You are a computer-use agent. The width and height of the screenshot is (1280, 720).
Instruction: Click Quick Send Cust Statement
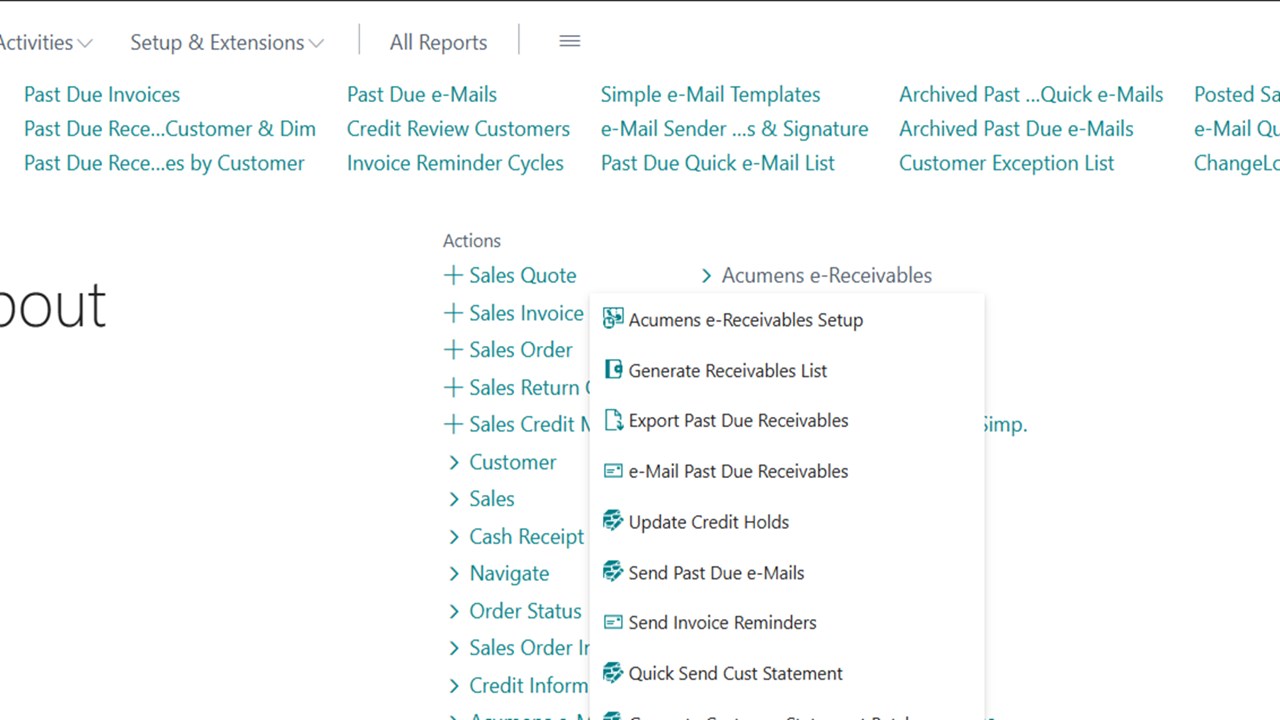click(x=735, y=673)
